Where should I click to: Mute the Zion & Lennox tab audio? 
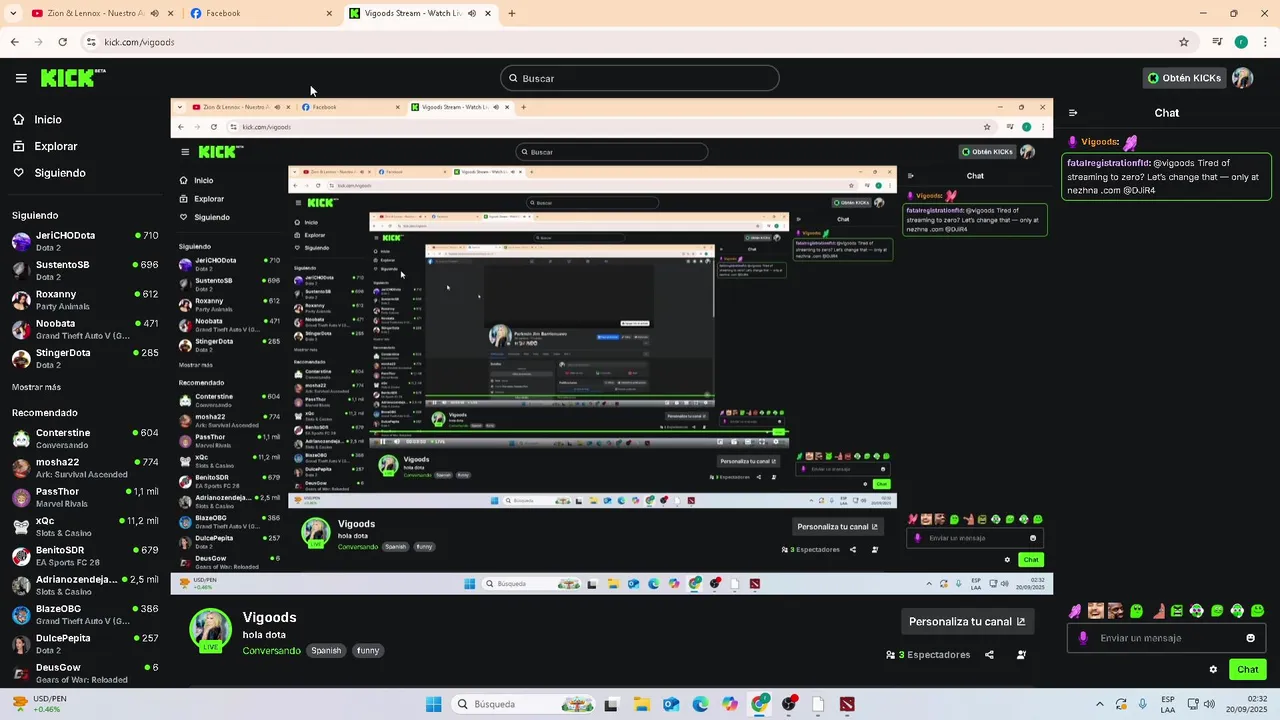click(154, 13)
